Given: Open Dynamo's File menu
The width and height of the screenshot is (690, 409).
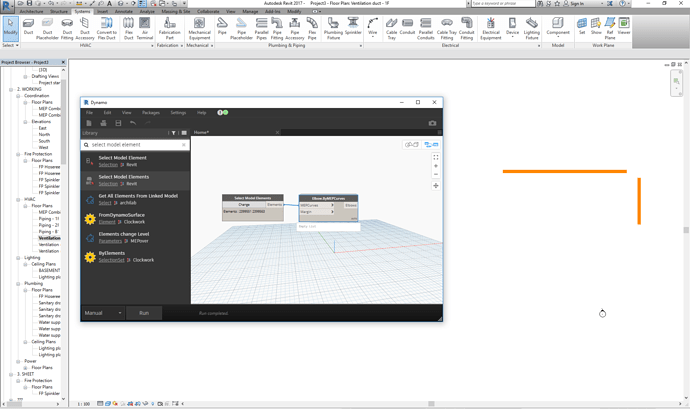Looking at the screenshot, I should pos(89,113).
